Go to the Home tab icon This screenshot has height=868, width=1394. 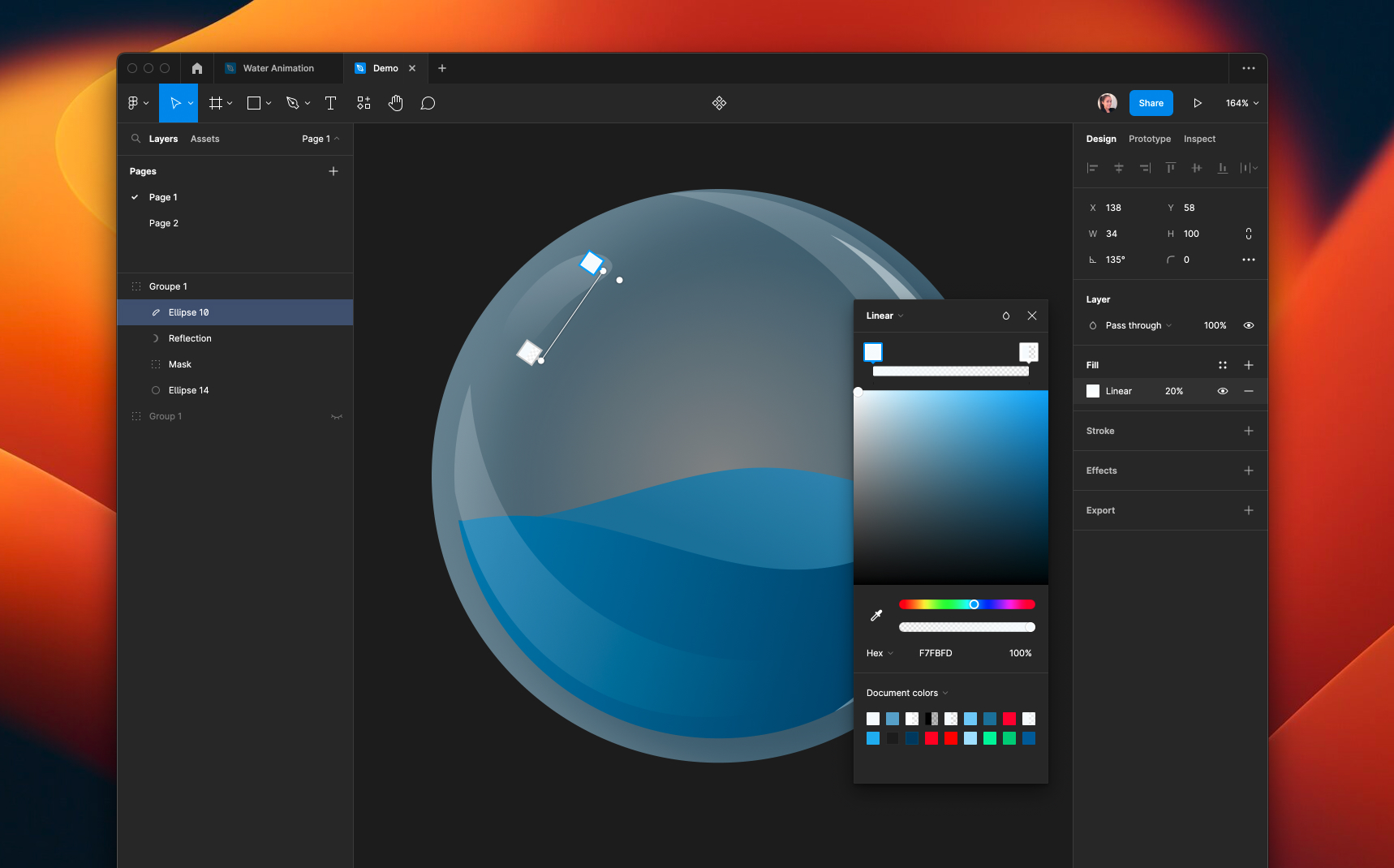point(197,68)
